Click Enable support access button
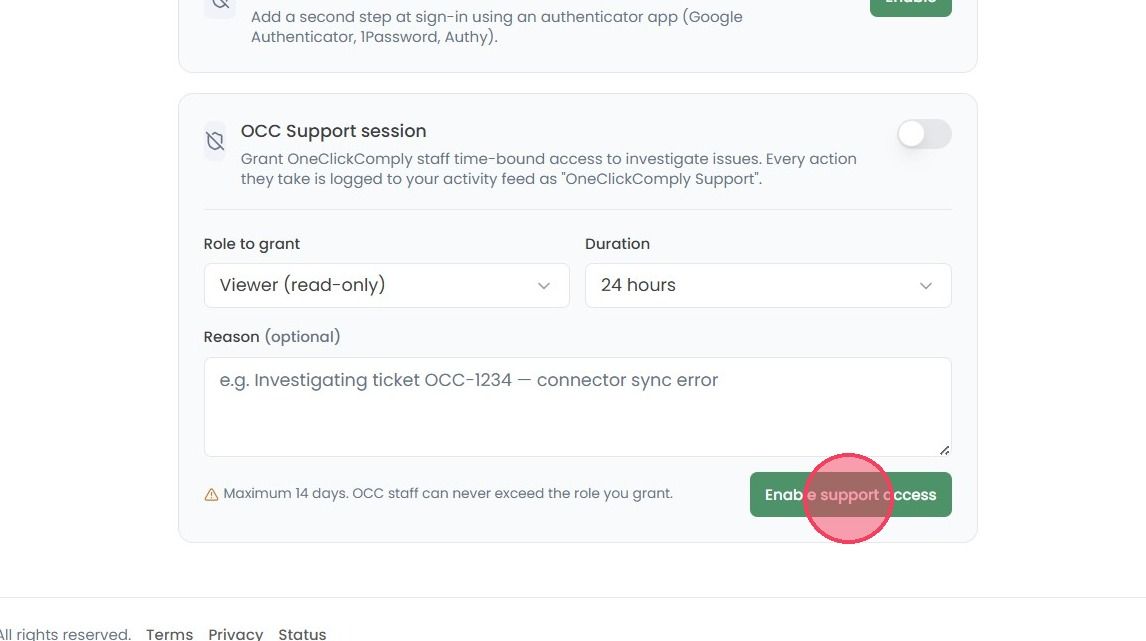The width and height of the screenshot is (1146, 641). [851, 495]
